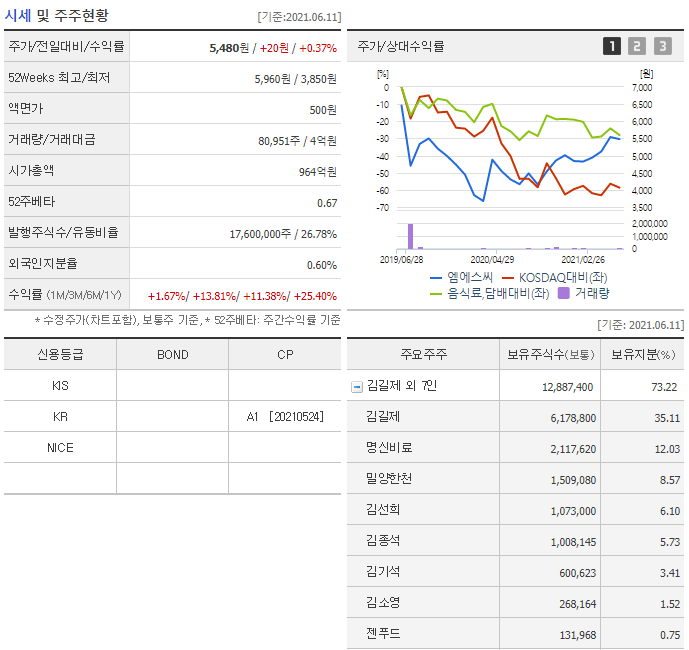Switch to chart view 2
The width and height of the screenshot is (689, 650).
pyautogui.click(x=637, y=46)
